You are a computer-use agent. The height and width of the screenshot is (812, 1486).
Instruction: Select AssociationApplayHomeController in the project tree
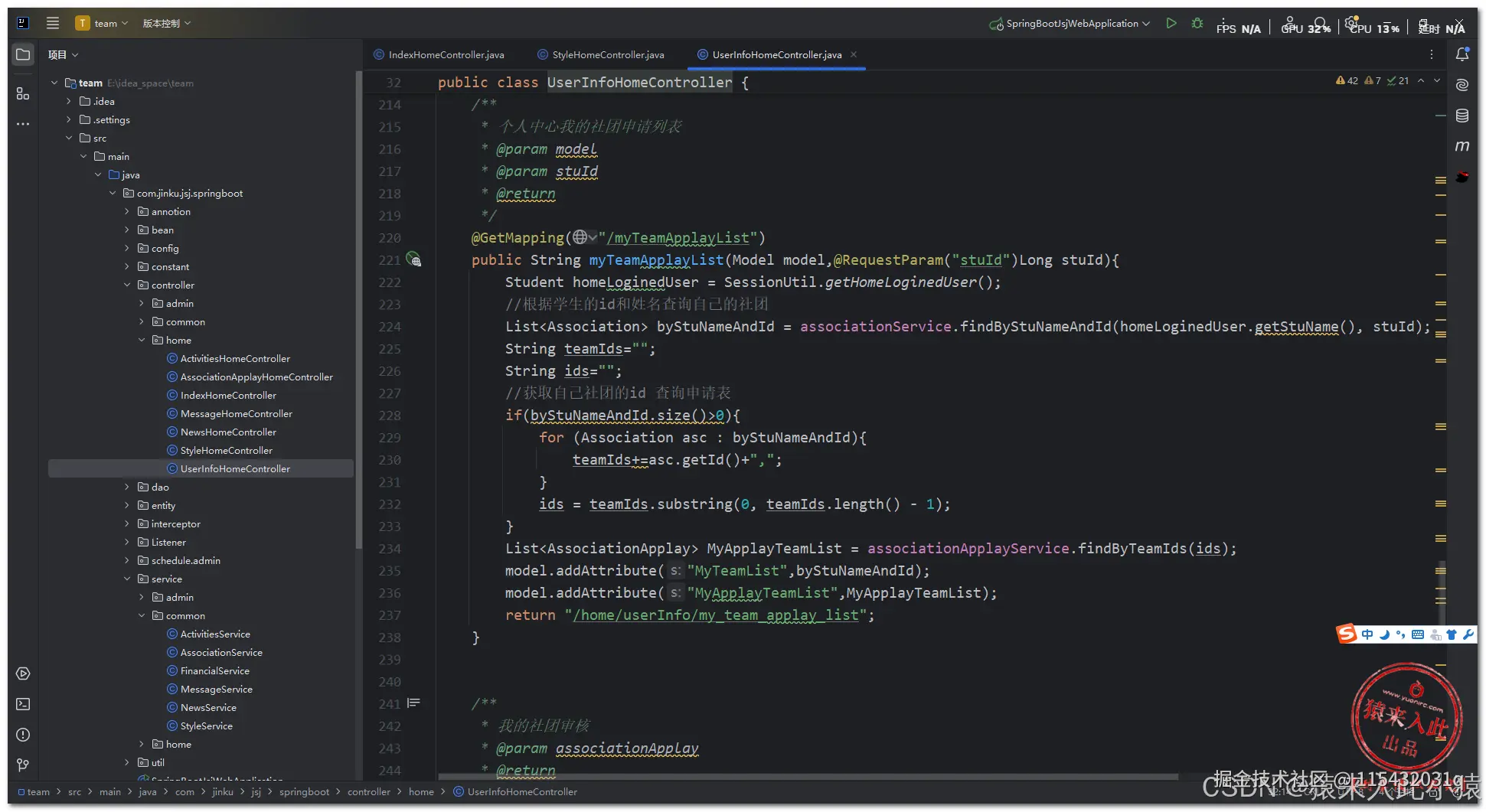point(256,377)
